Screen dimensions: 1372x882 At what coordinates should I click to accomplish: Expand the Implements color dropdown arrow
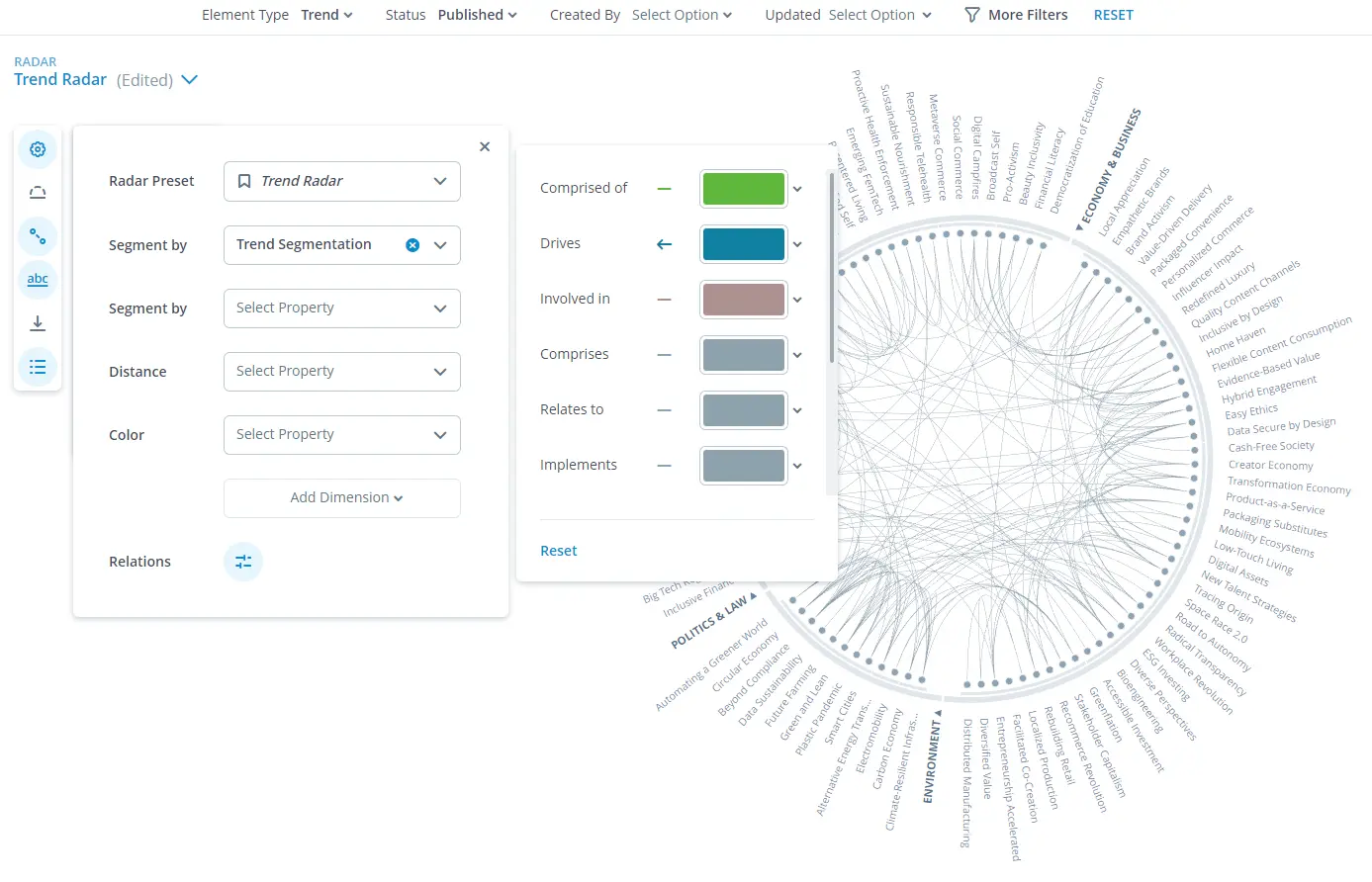point(798,466)
